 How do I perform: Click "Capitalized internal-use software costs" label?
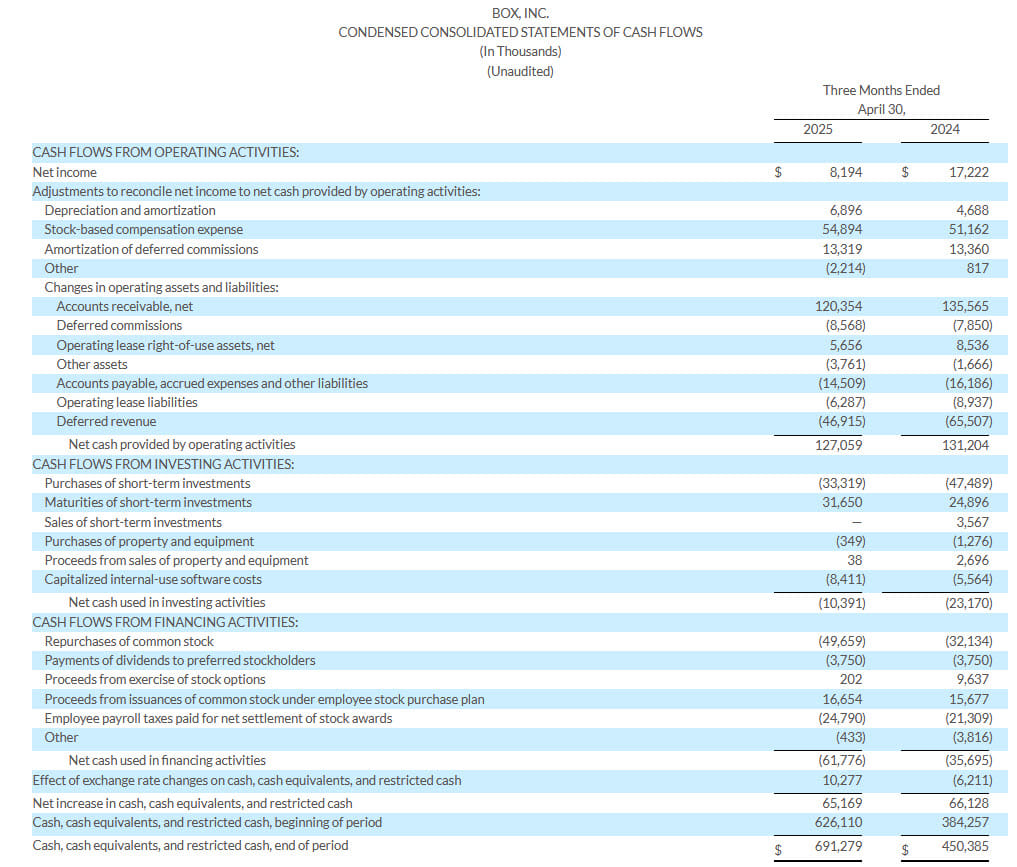(153, 580)
